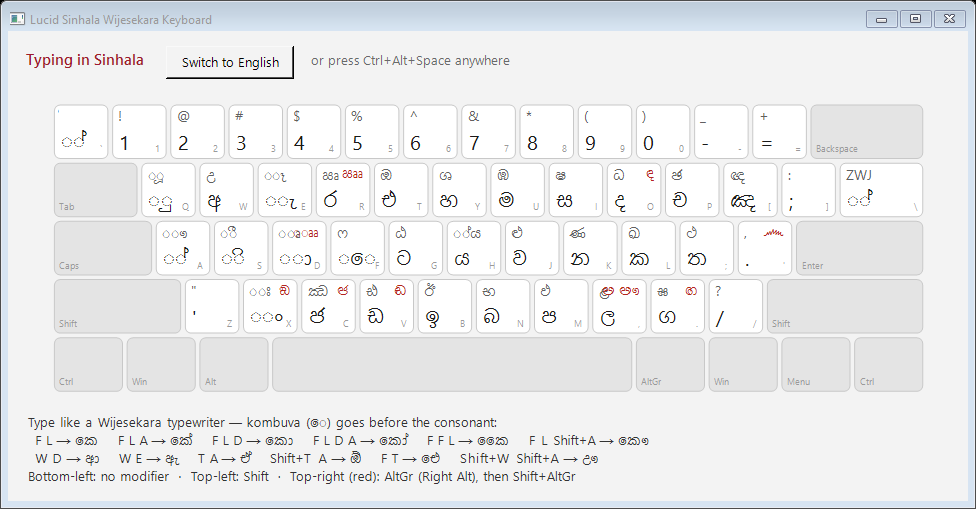The image size is (976, 509).
Task: Click the apostrophe key with period
Action: (x=765, y=248)
